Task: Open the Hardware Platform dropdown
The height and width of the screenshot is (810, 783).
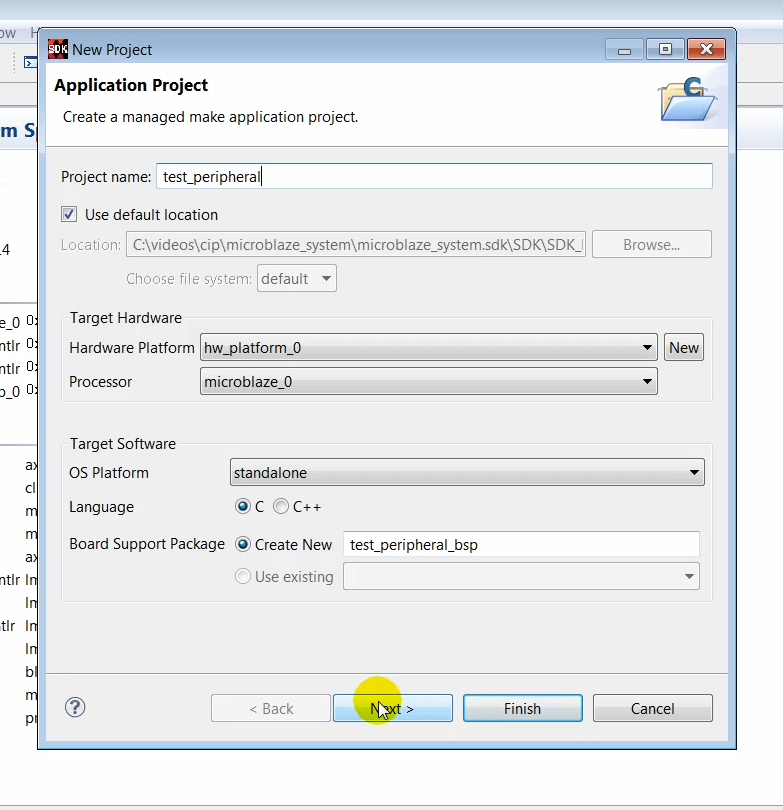Action: click(428, 347)
